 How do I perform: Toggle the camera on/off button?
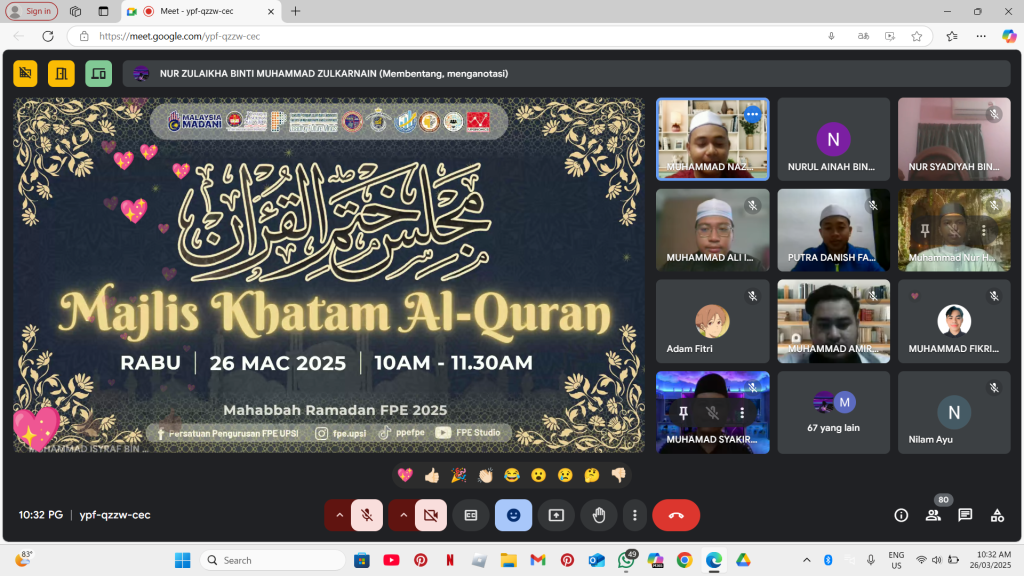pos(431,515)
